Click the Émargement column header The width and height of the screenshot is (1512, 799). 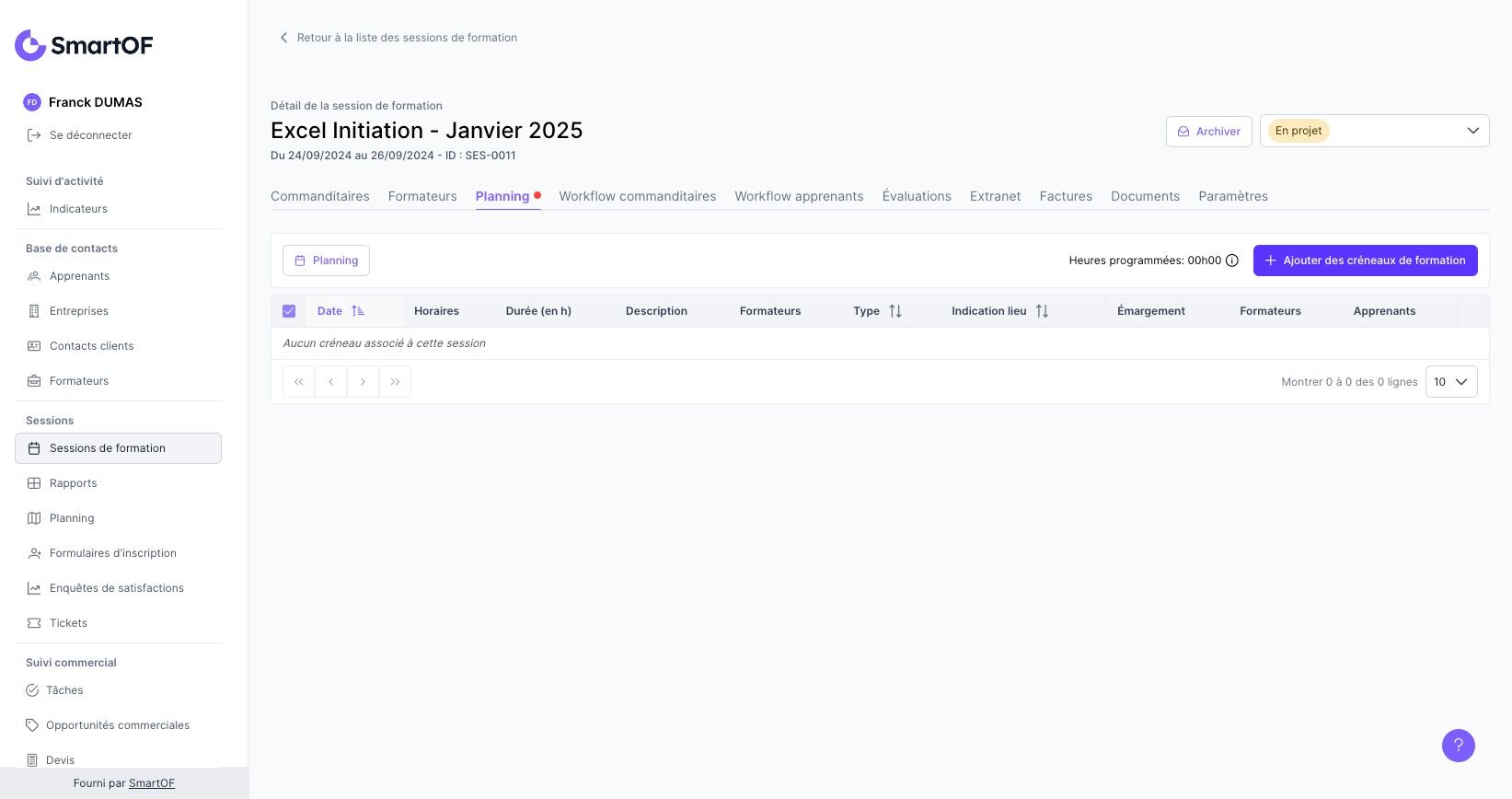[1151, 311]
